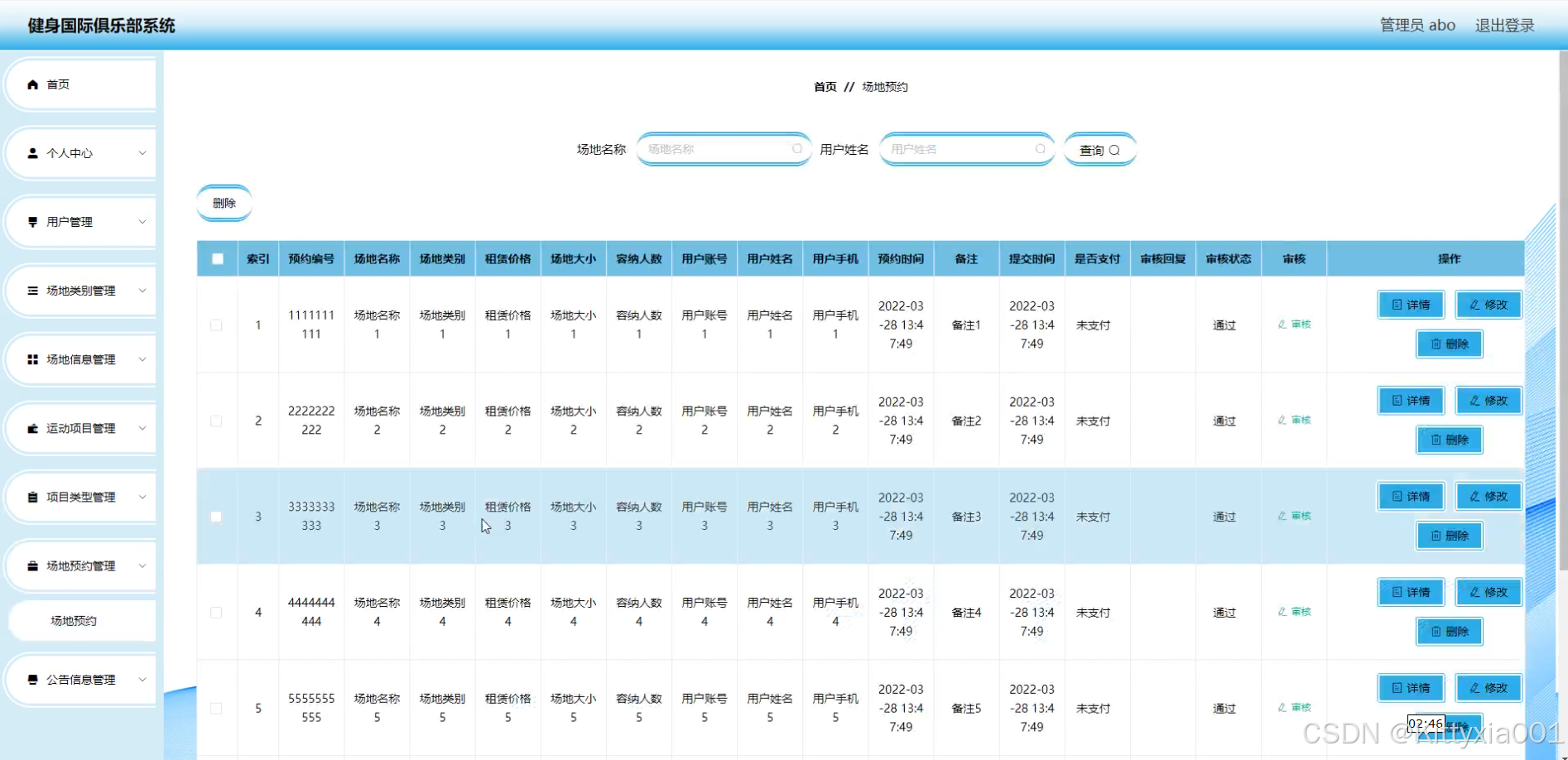Expand the 场地类别管理 chevron
Viewport: 1568px width, 760px height.
pyautogui.click(x=142, y=291)
